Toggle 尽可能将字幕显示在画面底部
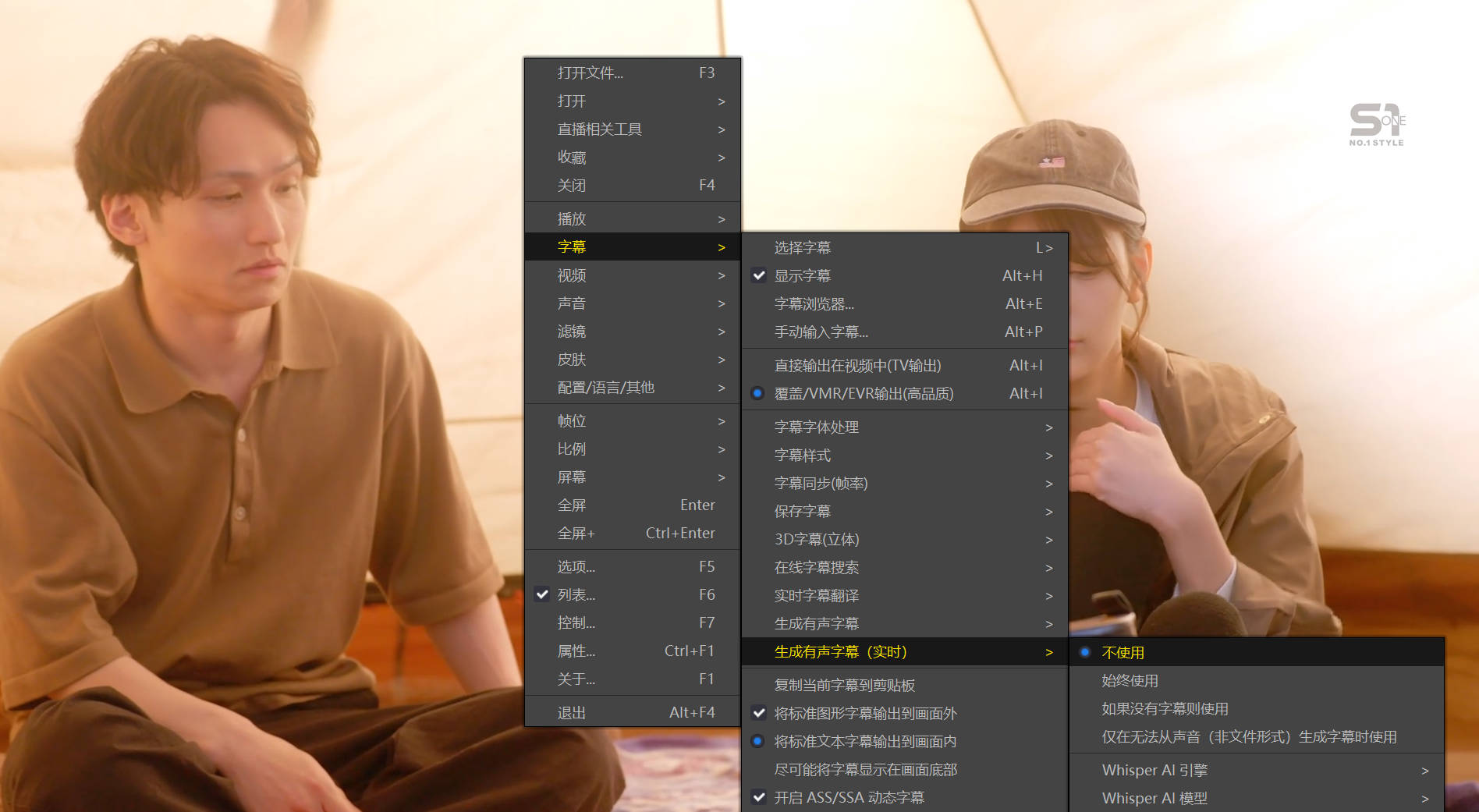The width and height of the screenshot is (1479, 812). click(x=905, y=770)
